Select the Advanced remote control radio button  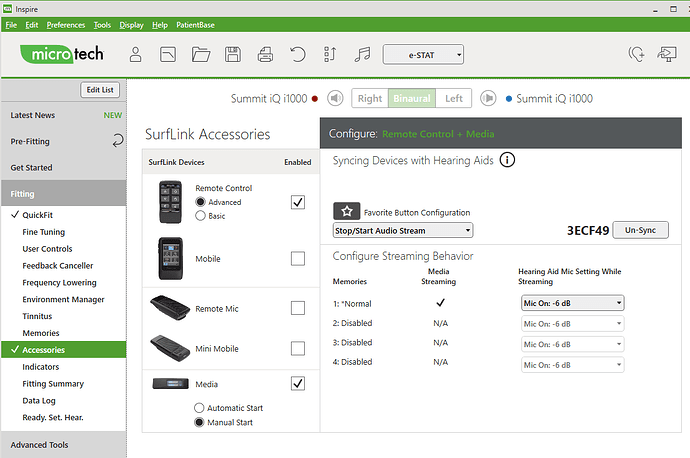[x=200, y=202]
